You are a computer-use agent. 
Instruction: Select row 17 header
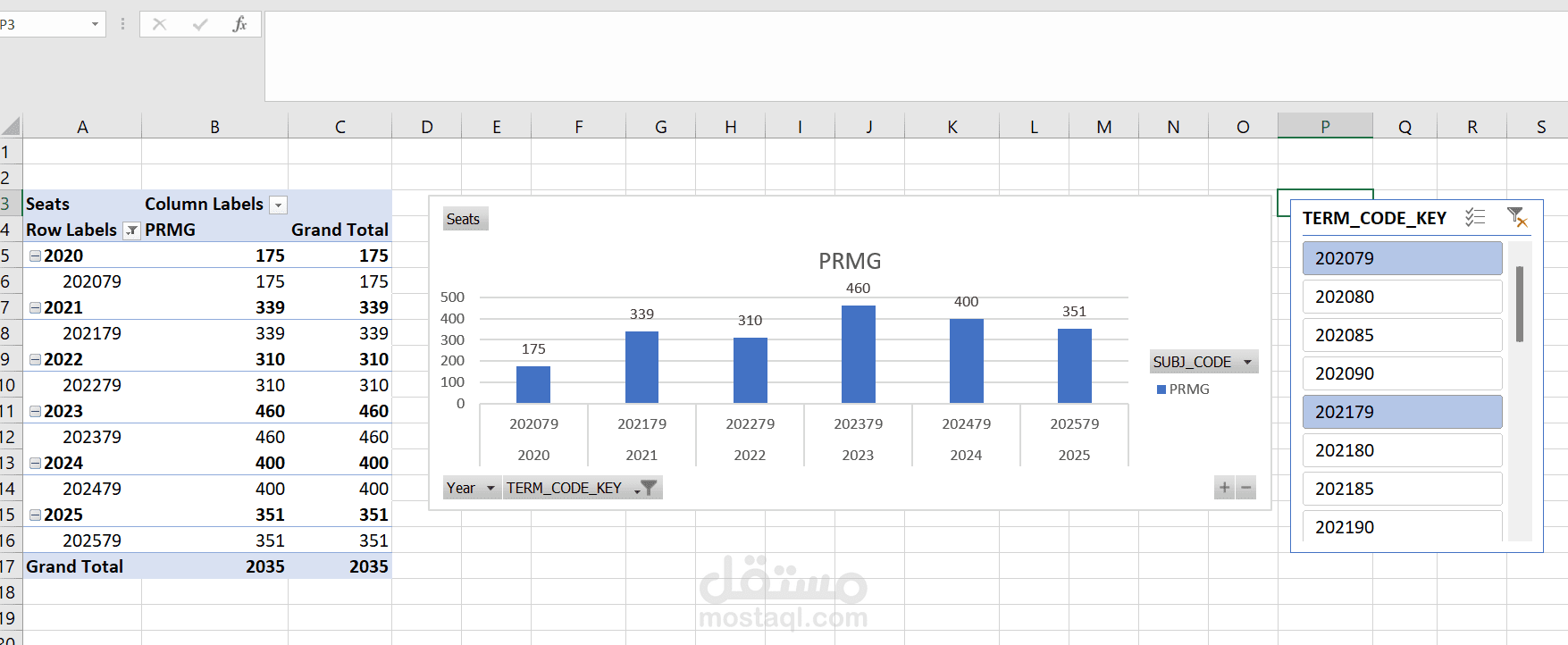(x=10, y=566)
